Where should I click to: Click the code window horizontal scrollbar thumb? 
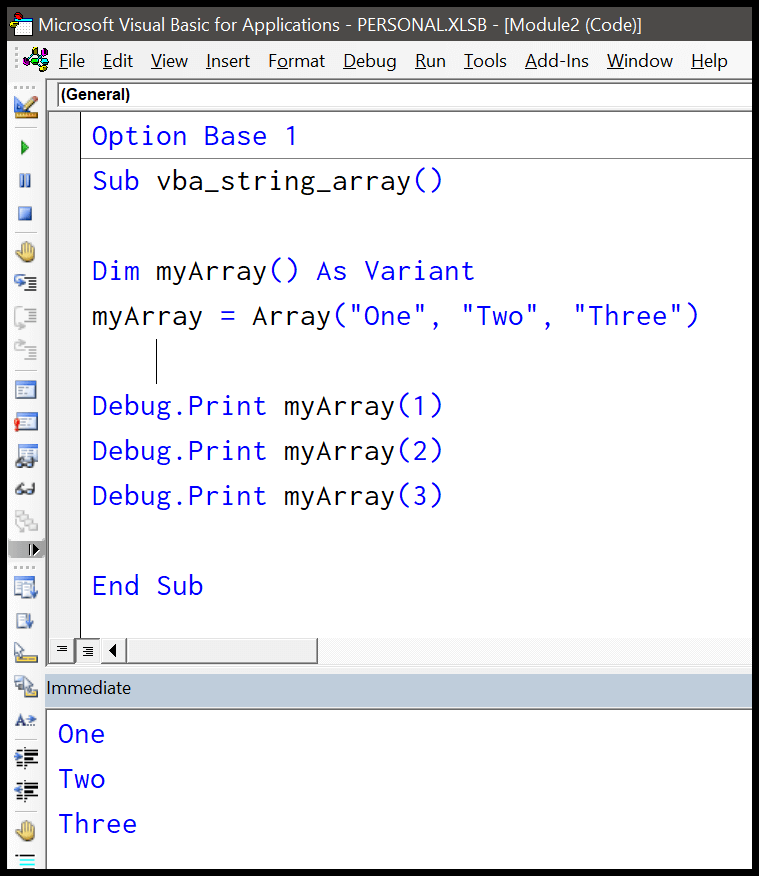[221, 650]
